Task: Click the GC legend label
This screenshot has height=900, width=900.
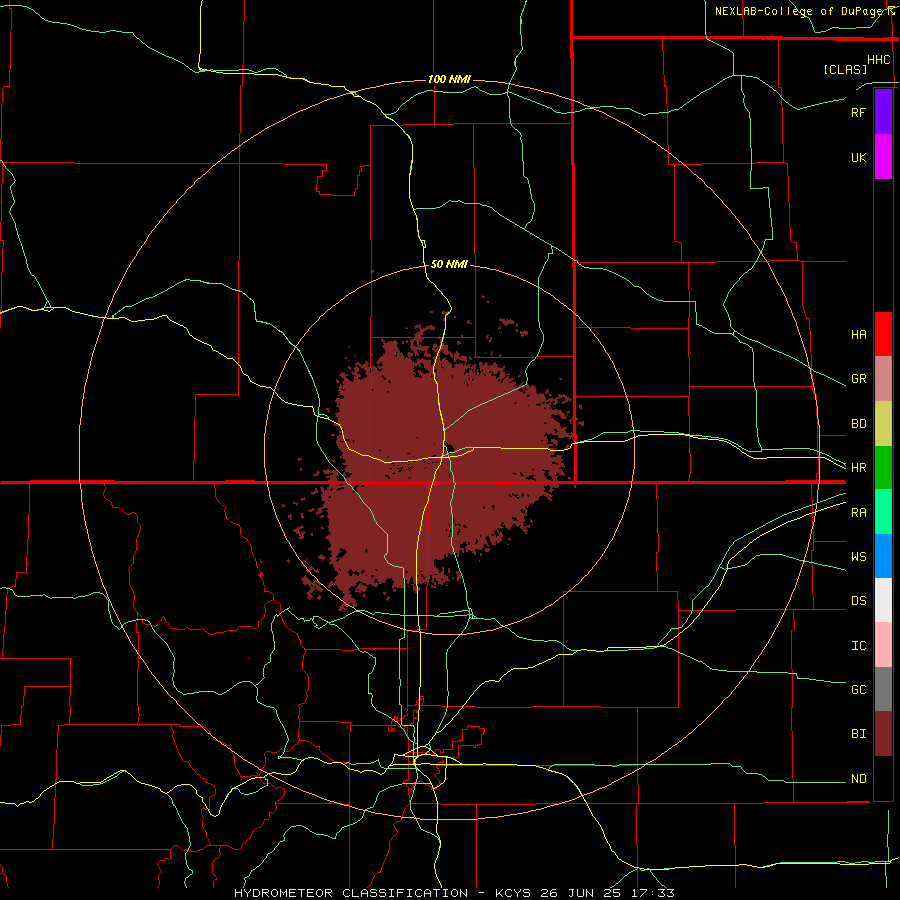Action: click(858, 690)
